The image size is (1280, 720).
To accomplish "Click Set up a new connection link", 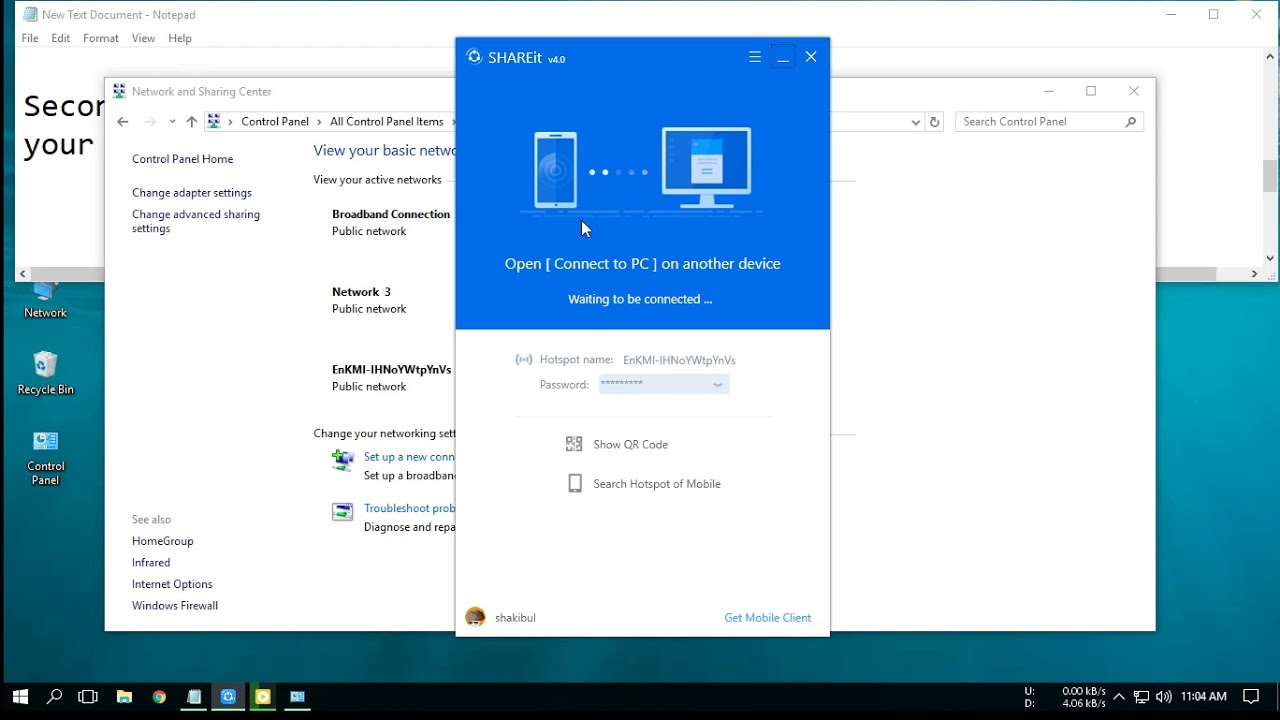I will point(409,457).
